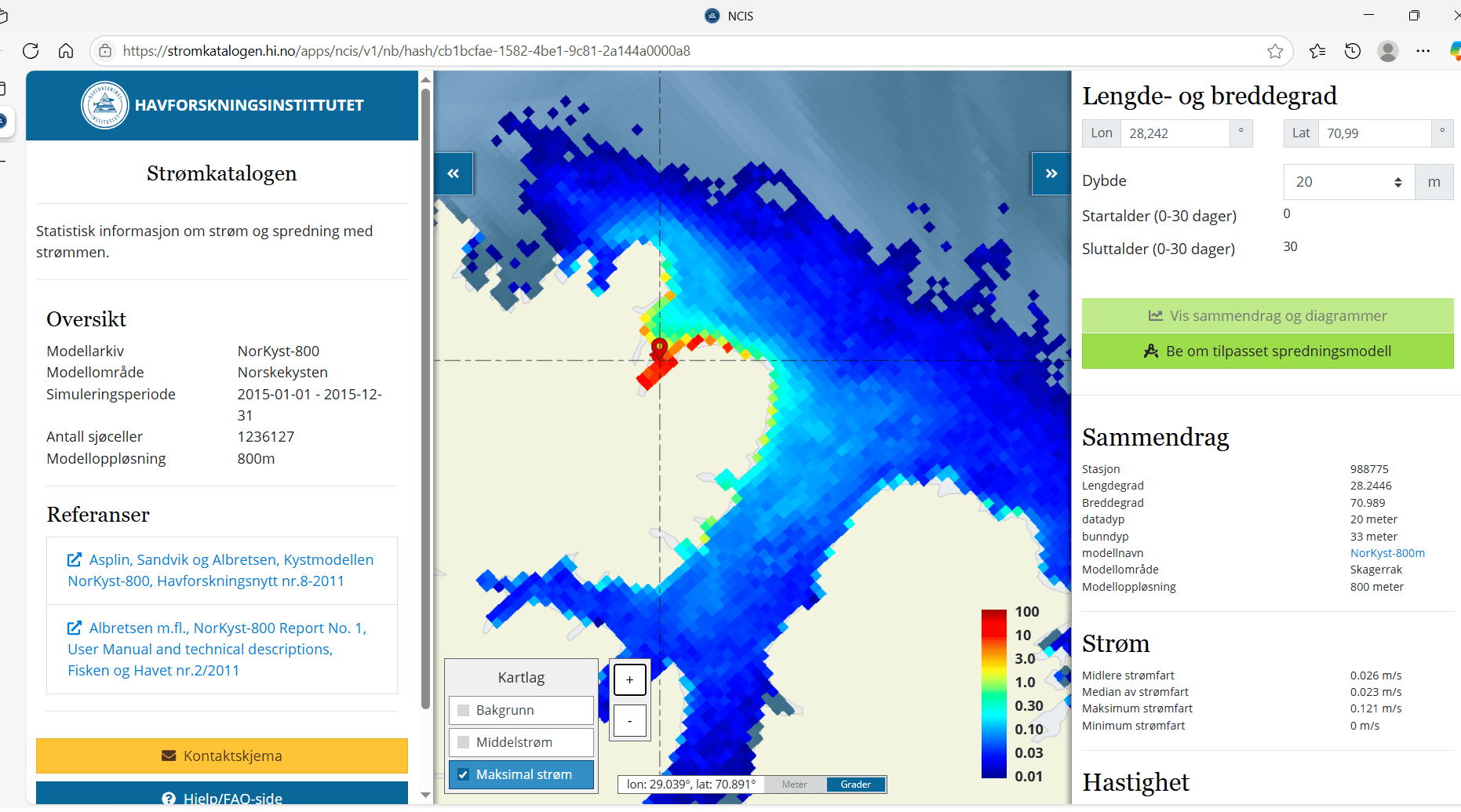Click Havforskningsinstituttet logo emblem
This screenshot has width=1461, height=812.
point(104,105)
